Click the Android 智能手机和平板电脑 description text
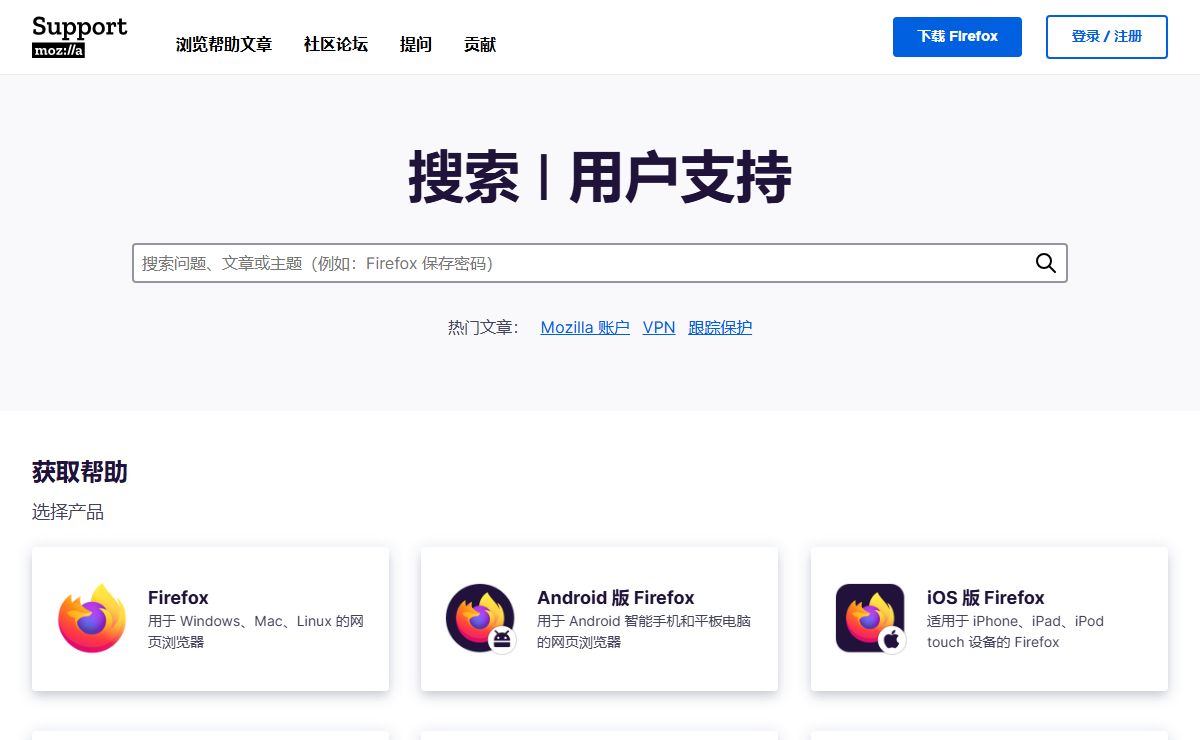Image resolution: width=1200 pixels, height=740 pixels. pos(644,631)
